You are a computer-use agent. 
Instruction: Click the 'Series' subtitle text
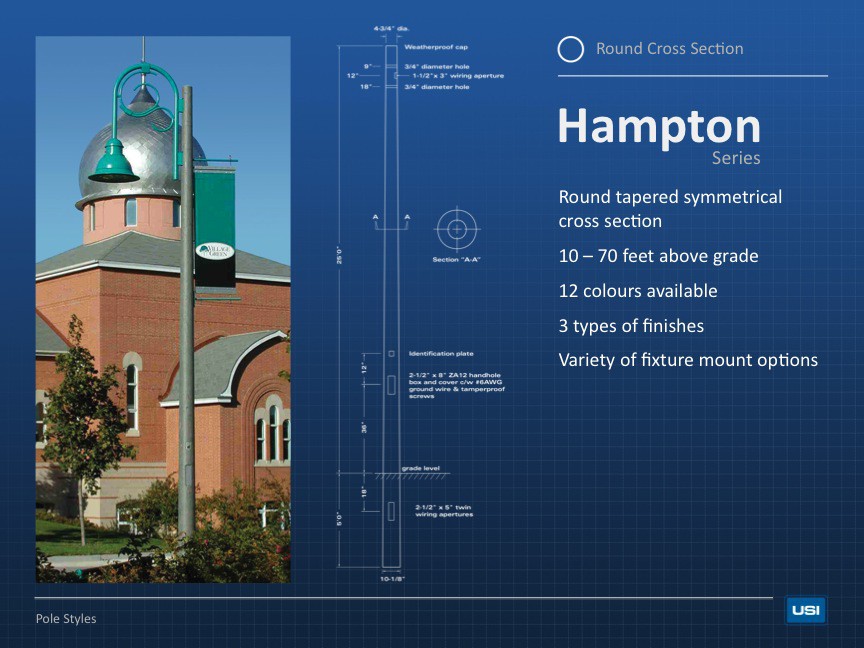[736, 158]
